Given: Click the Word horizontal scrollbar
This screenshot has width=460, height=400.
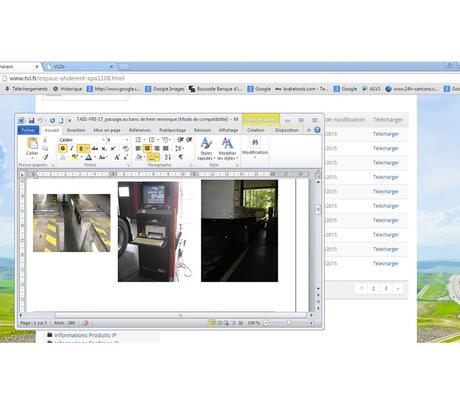Looking at the screenshot, I should click(180, 315).
